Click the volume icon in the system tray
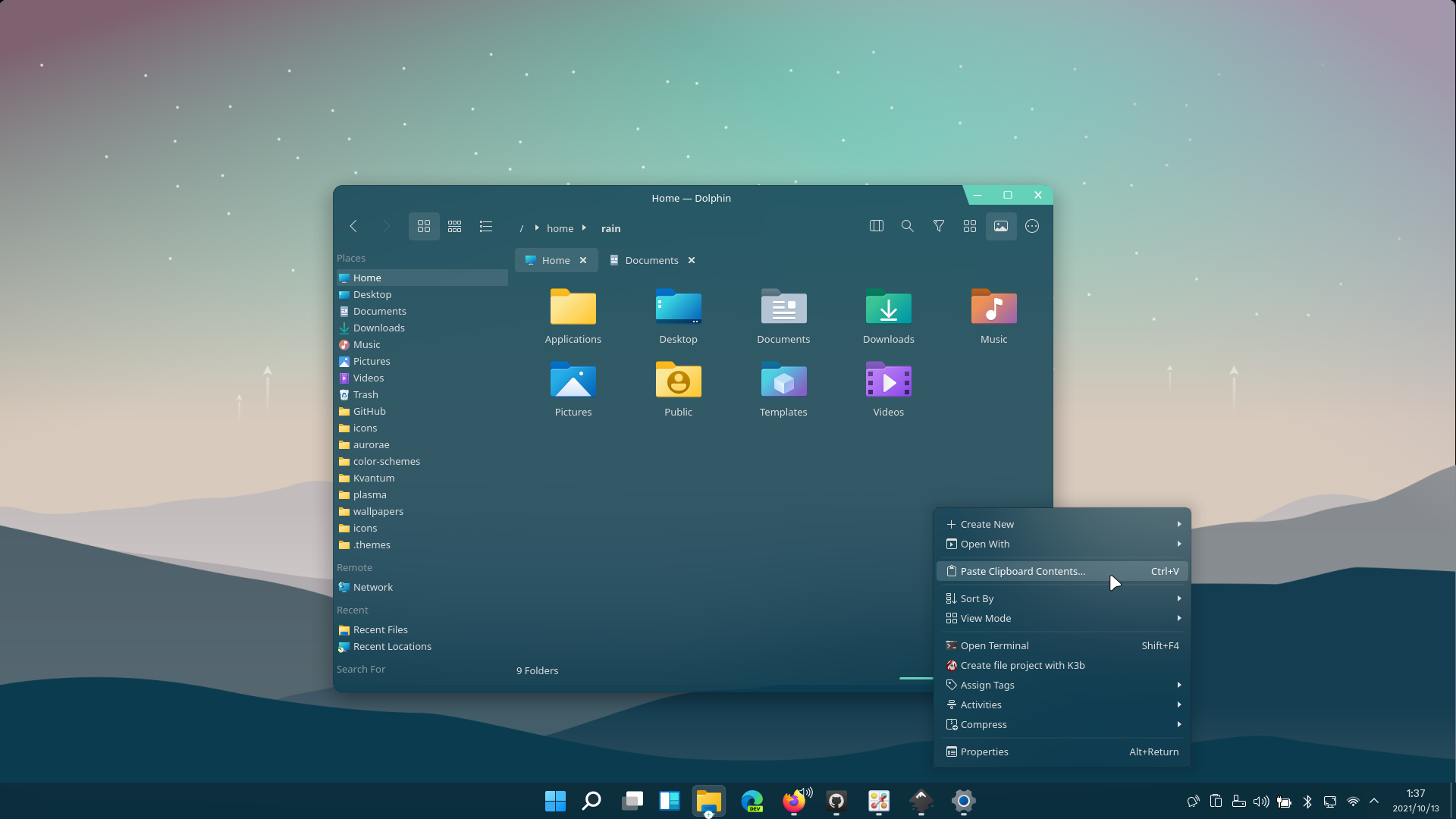 pos(1261,802)
